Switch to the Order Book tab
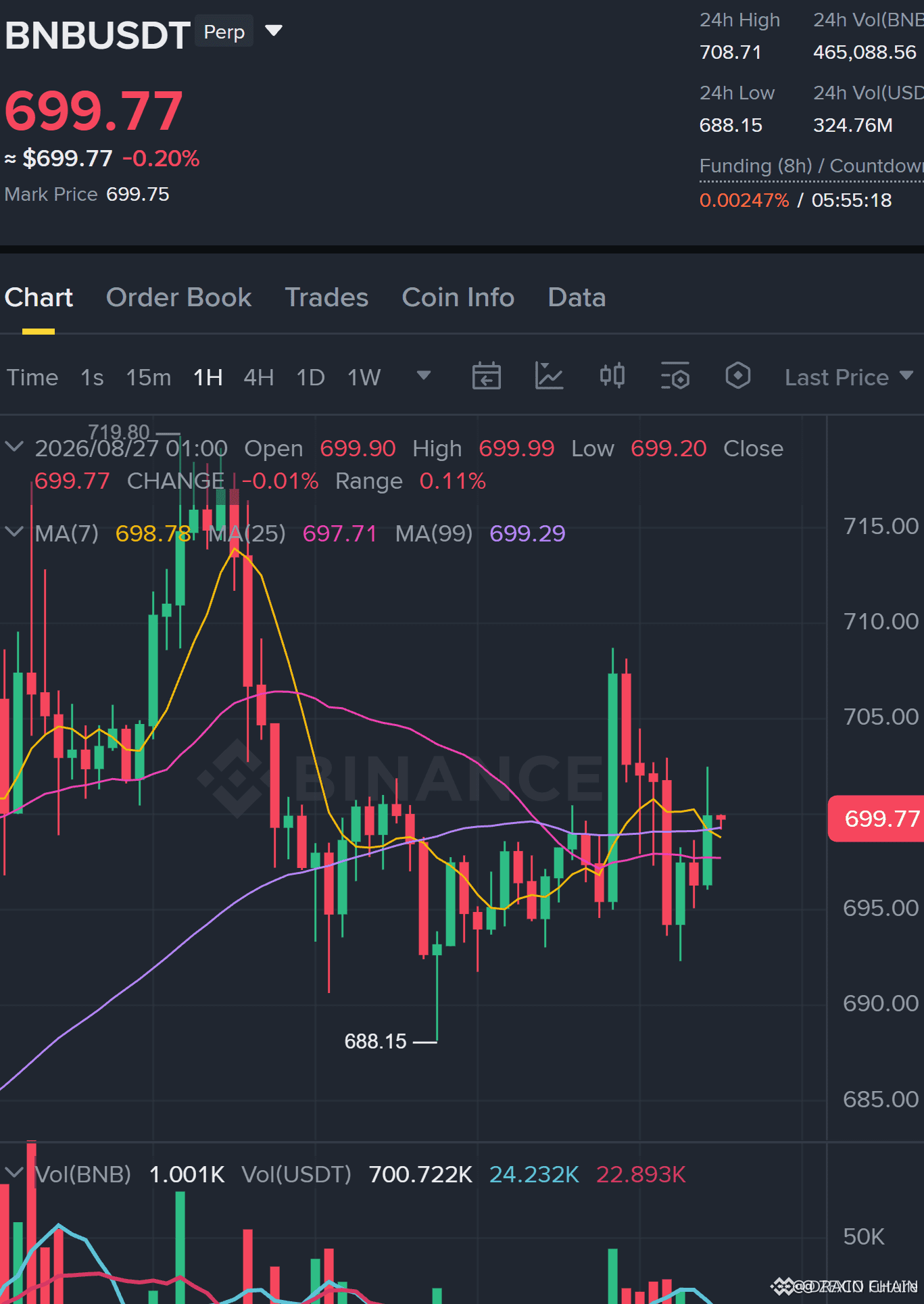The height and width of the screenshot is (1304, 924). pyautogui.click(x=179, y=297)
